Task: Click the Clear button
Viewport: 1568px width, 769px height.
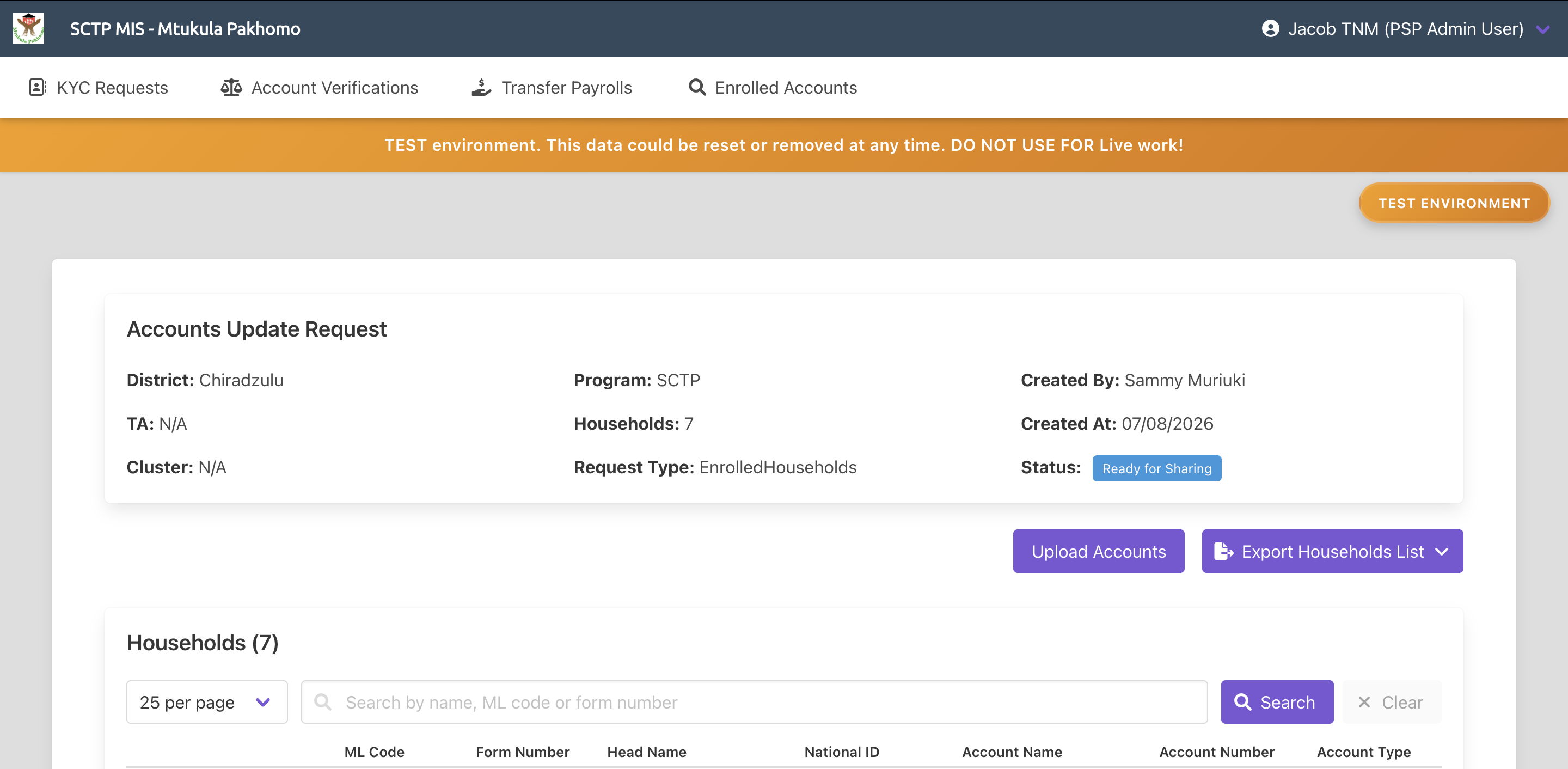Action: (x=1392, y=702)
